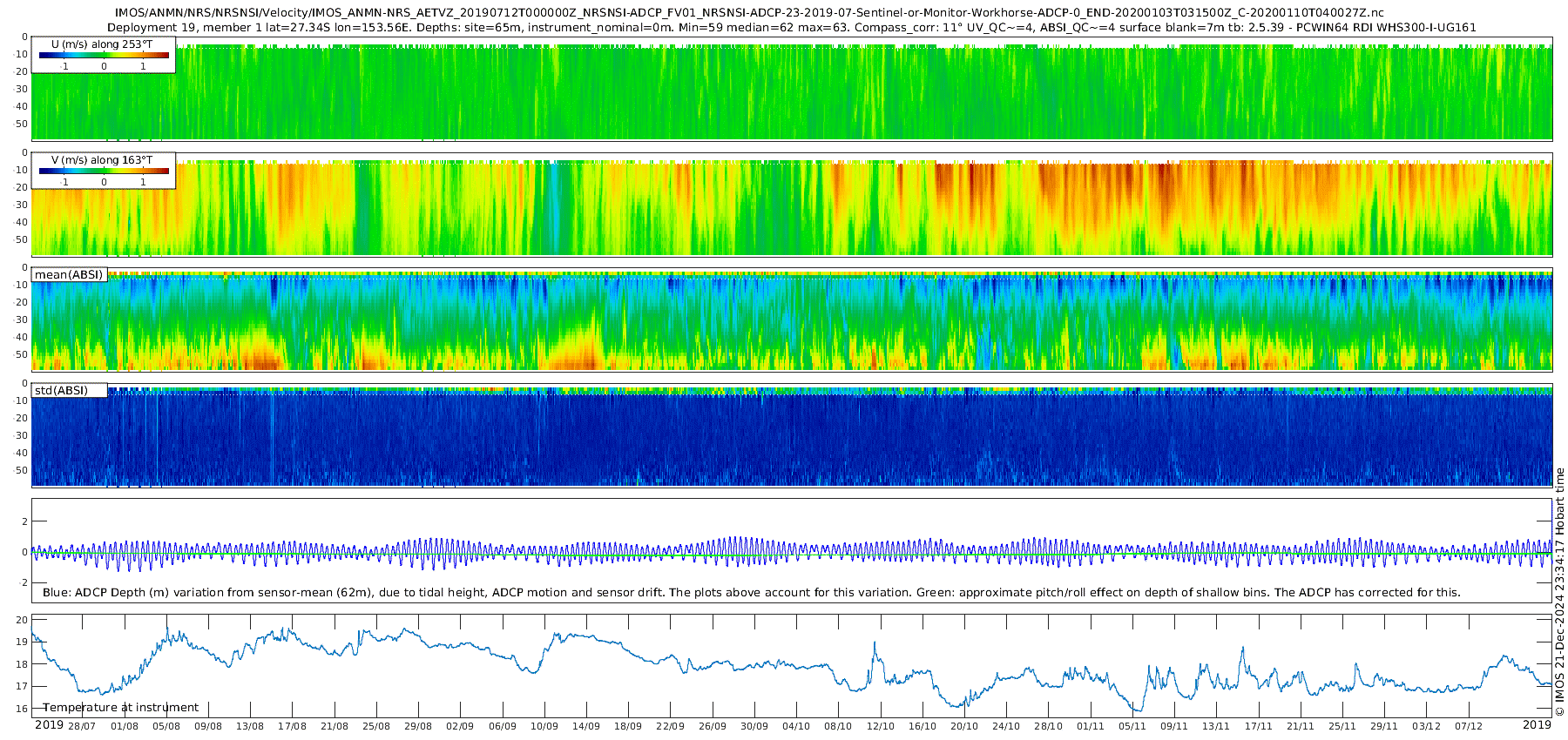Click the mean(ABSI) panel label
The image size is (1568, 740).
click(x=69, y=275)
